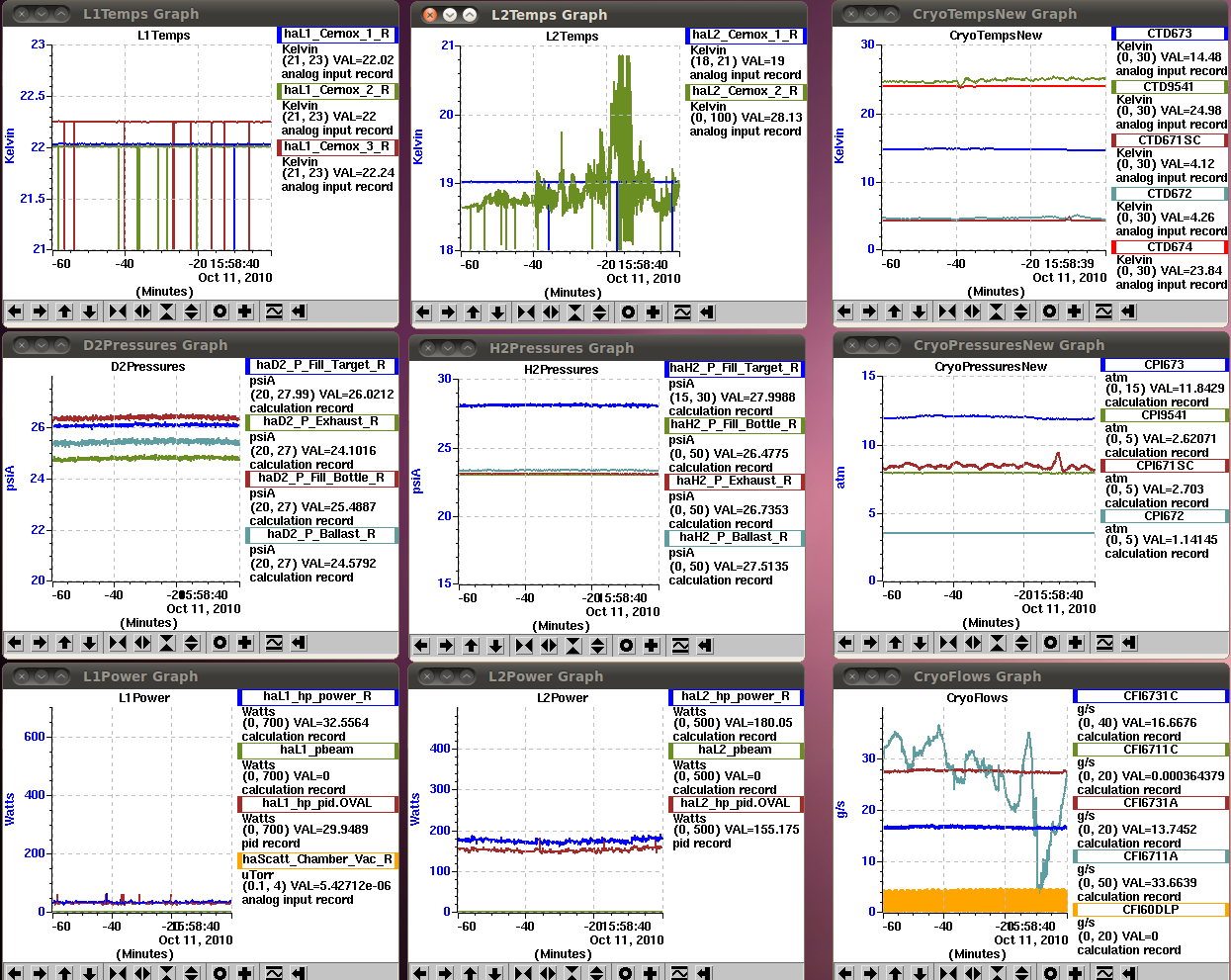Viewport: 1231px width, 980px height.
Task: Arrow-to-bar icon in L1Temps toolbar
Action: coord(299,312)
